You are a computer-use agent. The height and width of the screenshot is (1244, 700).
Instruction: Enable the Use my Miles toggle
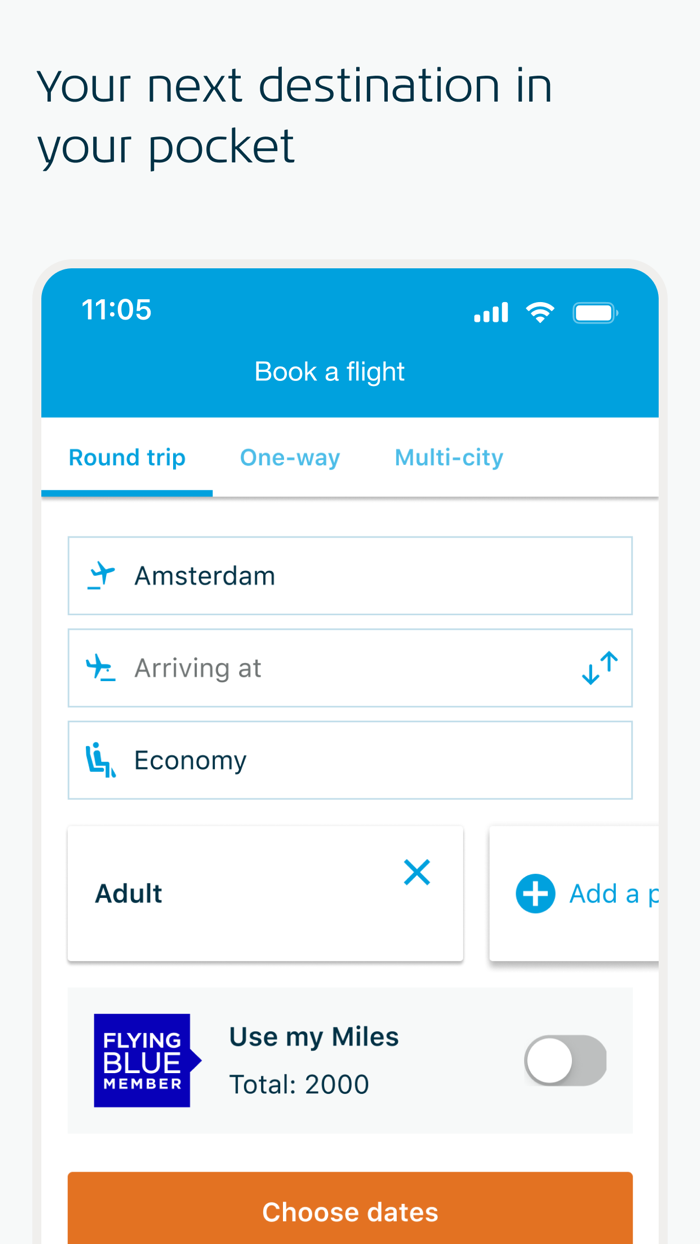565,1060
